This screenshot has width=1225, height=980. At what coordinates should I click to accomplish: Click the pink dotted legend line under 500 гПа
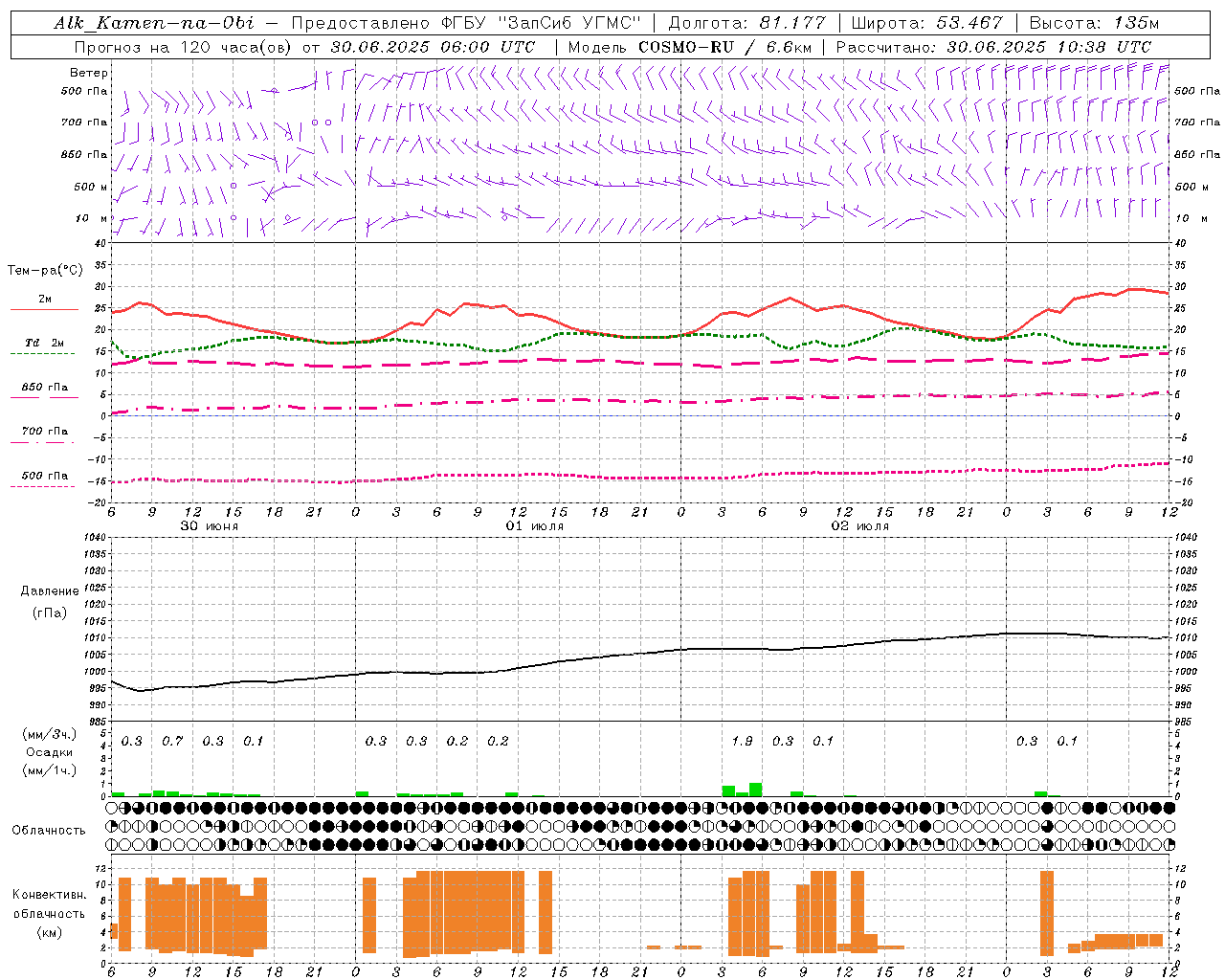(42, 487)
